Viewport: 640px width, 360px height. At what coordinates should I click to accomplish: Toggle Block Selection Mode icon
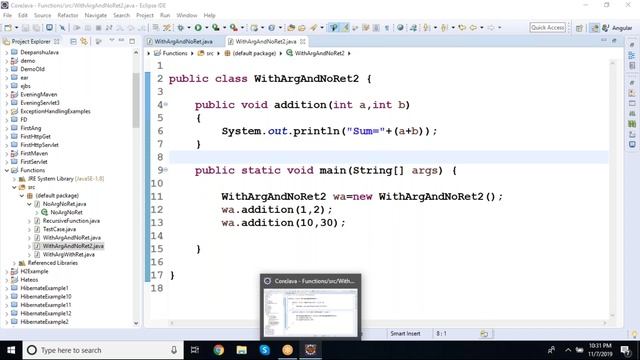tap(376, 28)
